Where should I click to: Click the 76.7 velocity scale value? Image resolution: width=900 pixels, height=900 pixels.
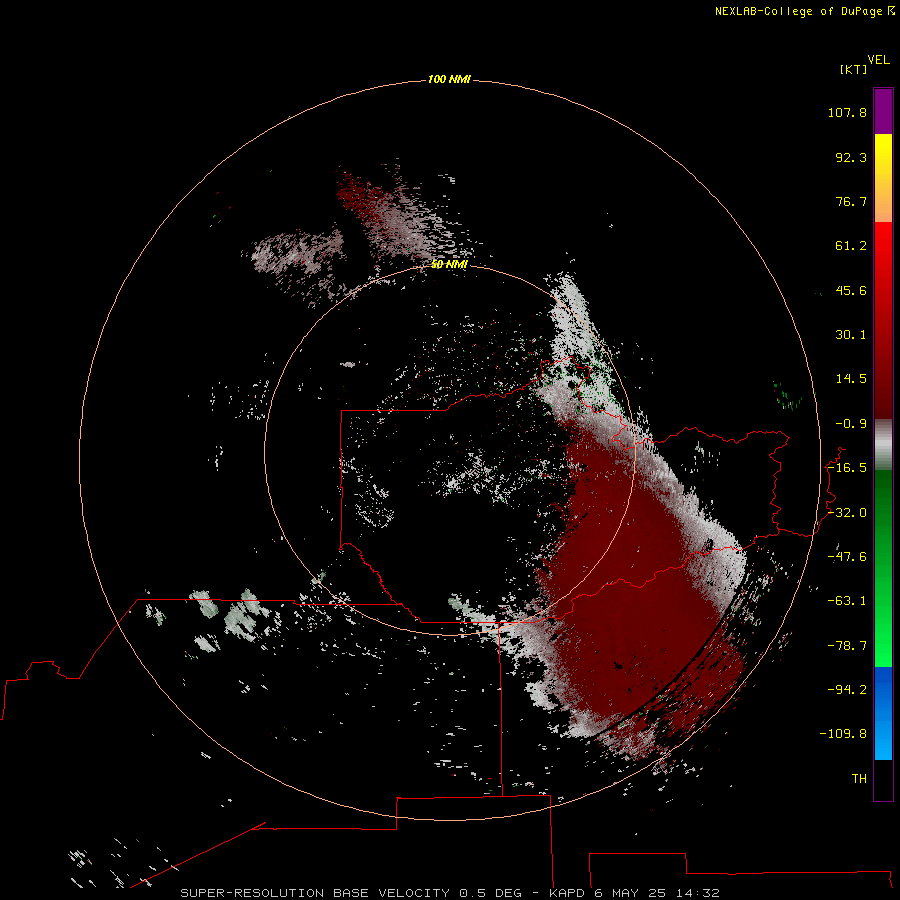(851, 201)
